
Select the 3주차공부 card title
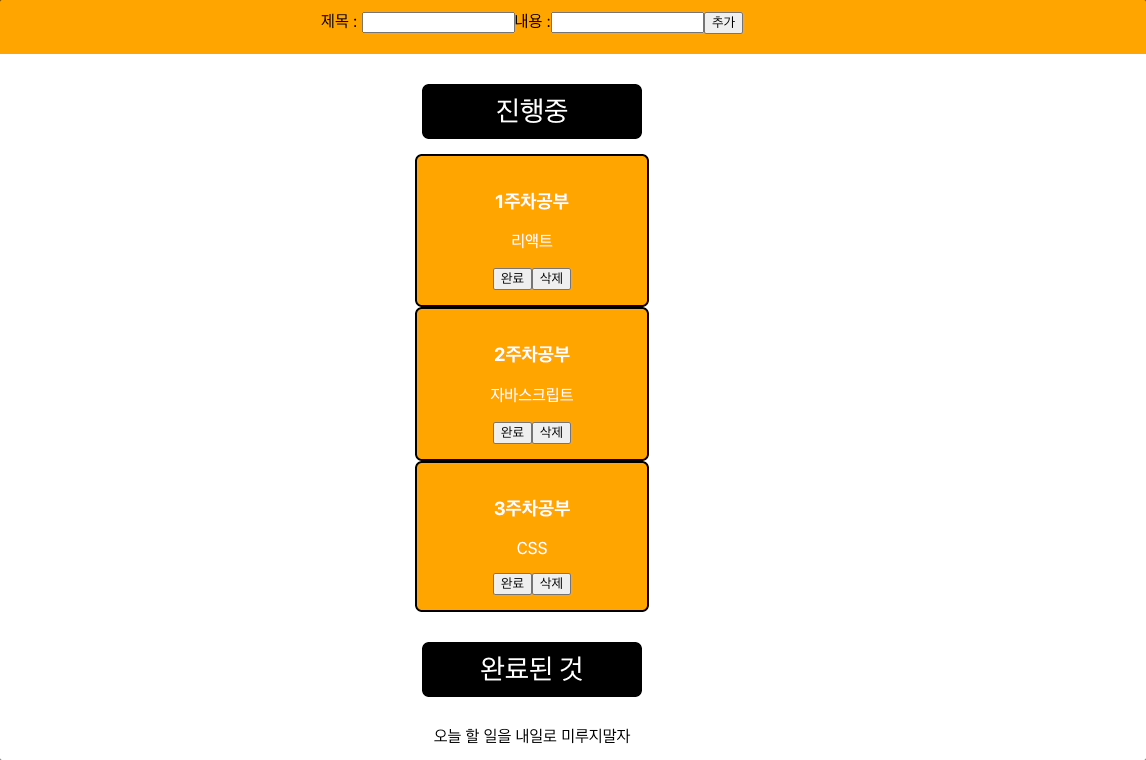point(532,509)
